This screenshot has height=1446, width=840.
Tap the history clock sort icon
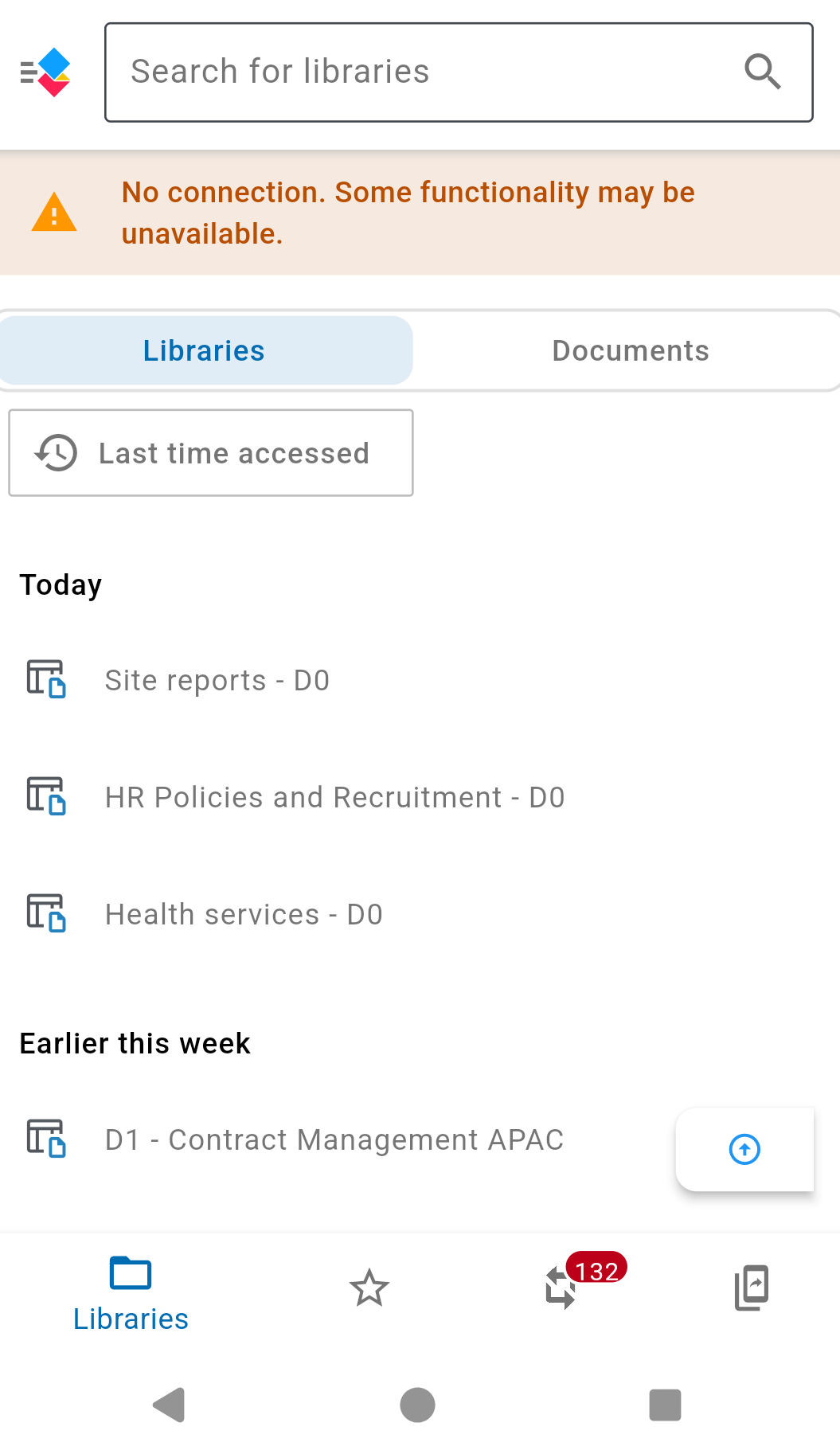[56, 453]
